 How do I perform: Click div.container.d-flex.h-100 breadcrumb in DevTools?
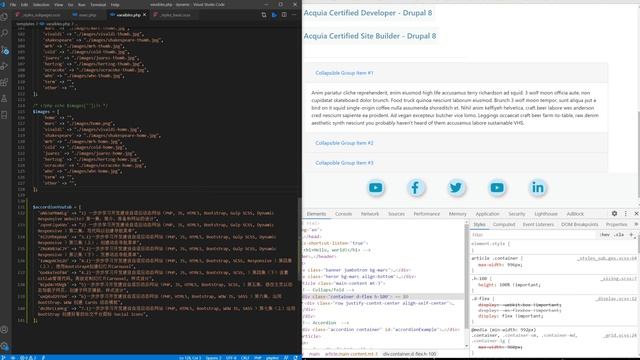[x=409, y=354]
